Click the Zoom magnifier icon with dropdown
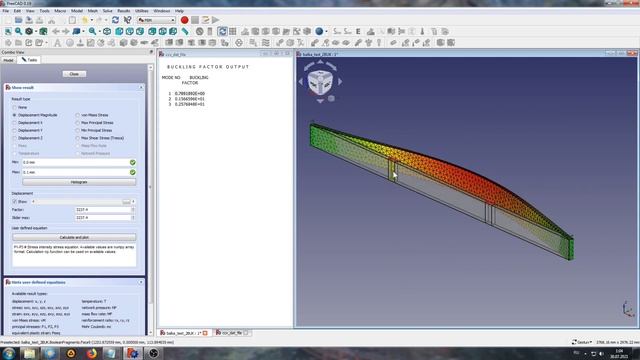 (93, 31)
